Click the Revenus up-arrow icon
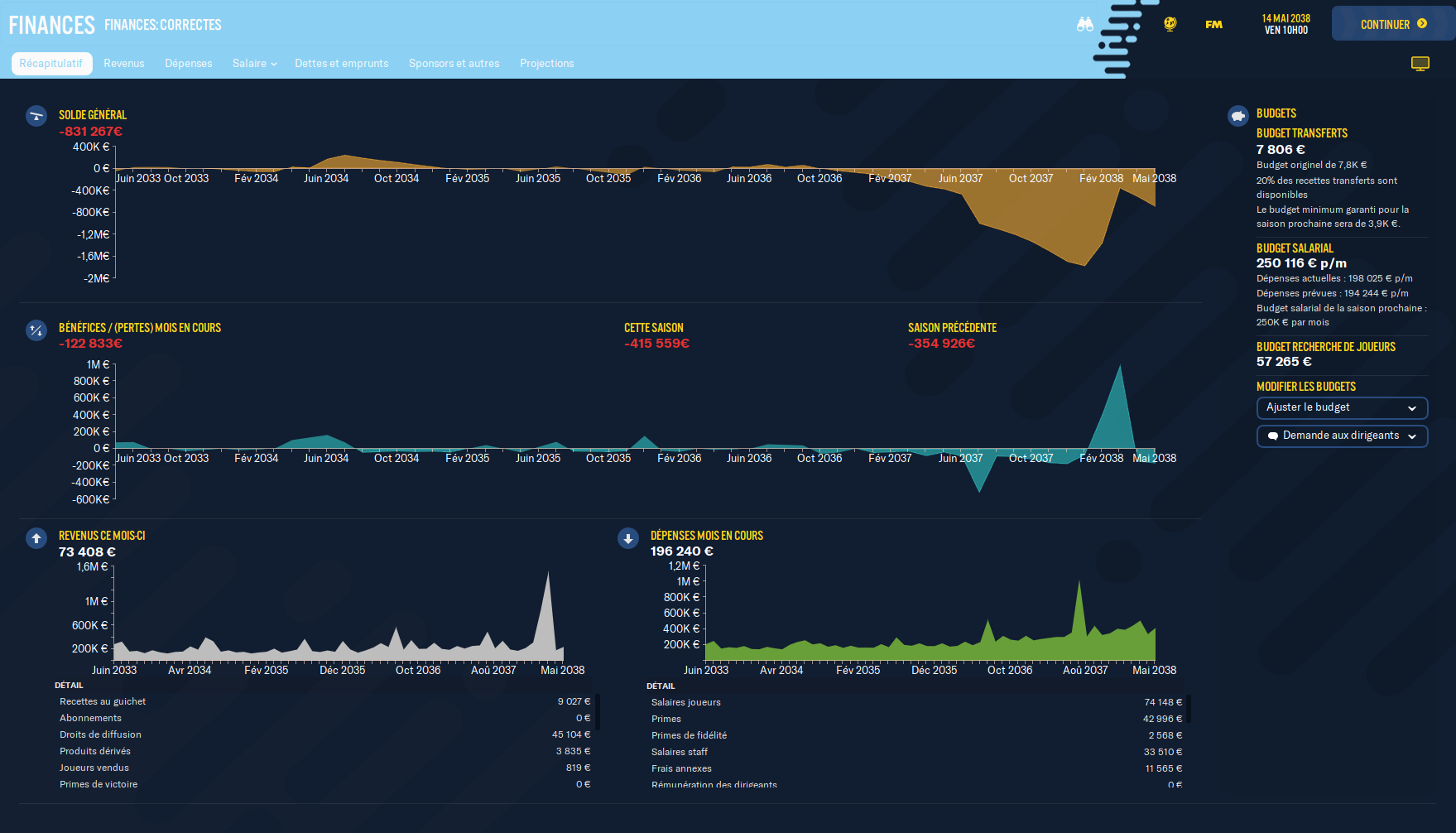Screen dimensions: 1456x833 coord(36,538)
